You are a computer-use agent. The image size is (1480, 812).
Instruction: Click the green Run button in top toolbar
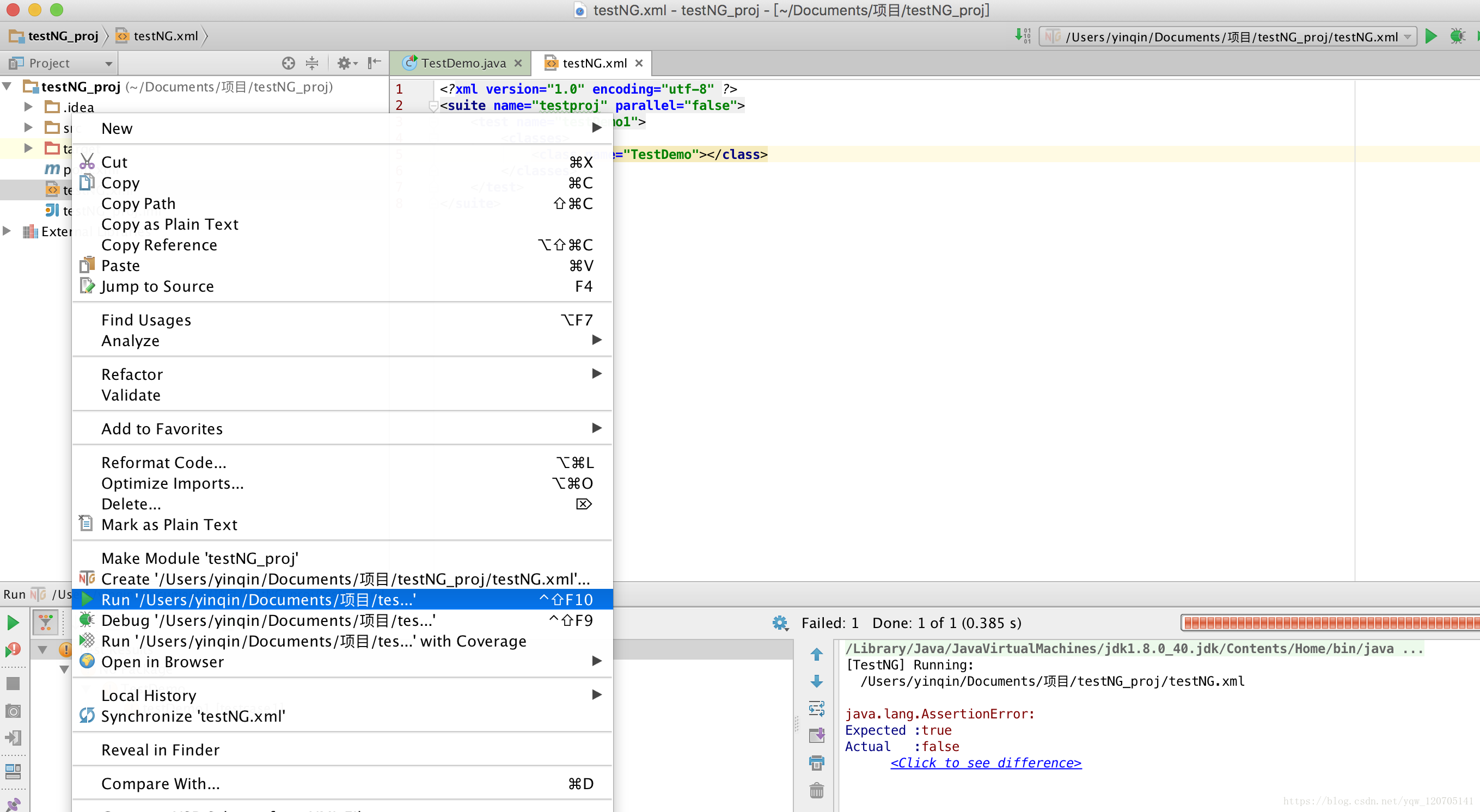click(x=1431, y=36)
